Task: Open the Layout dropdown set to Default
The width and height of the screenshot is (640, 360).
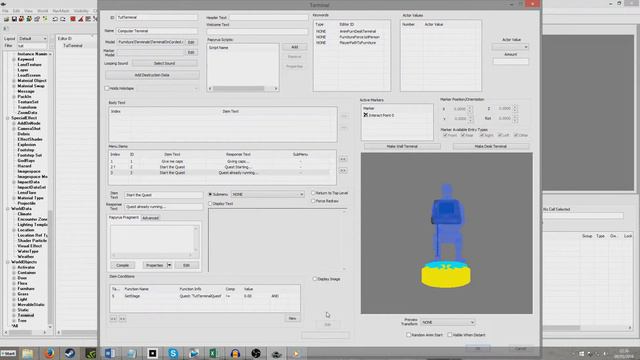Action: pyautogui.click(x=33, y=38)
